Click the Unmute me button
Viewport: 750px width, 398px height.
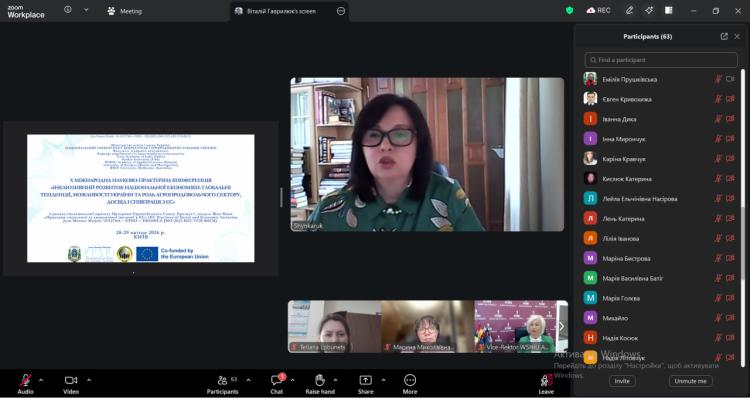click(x=691, y=381)
